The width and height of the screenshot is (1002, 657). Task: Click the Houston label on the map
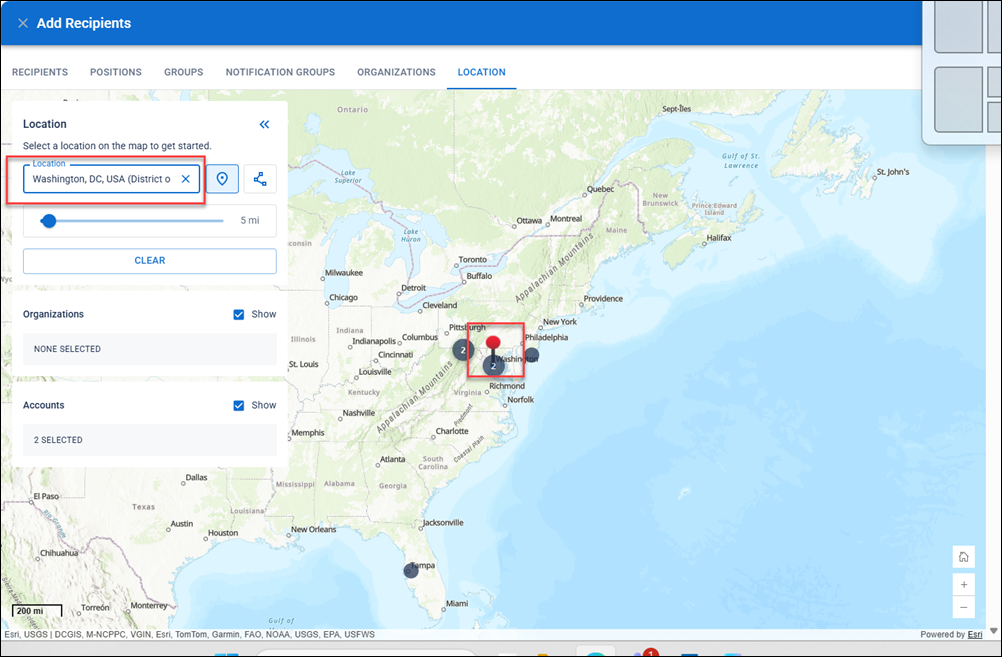point(223,533)
